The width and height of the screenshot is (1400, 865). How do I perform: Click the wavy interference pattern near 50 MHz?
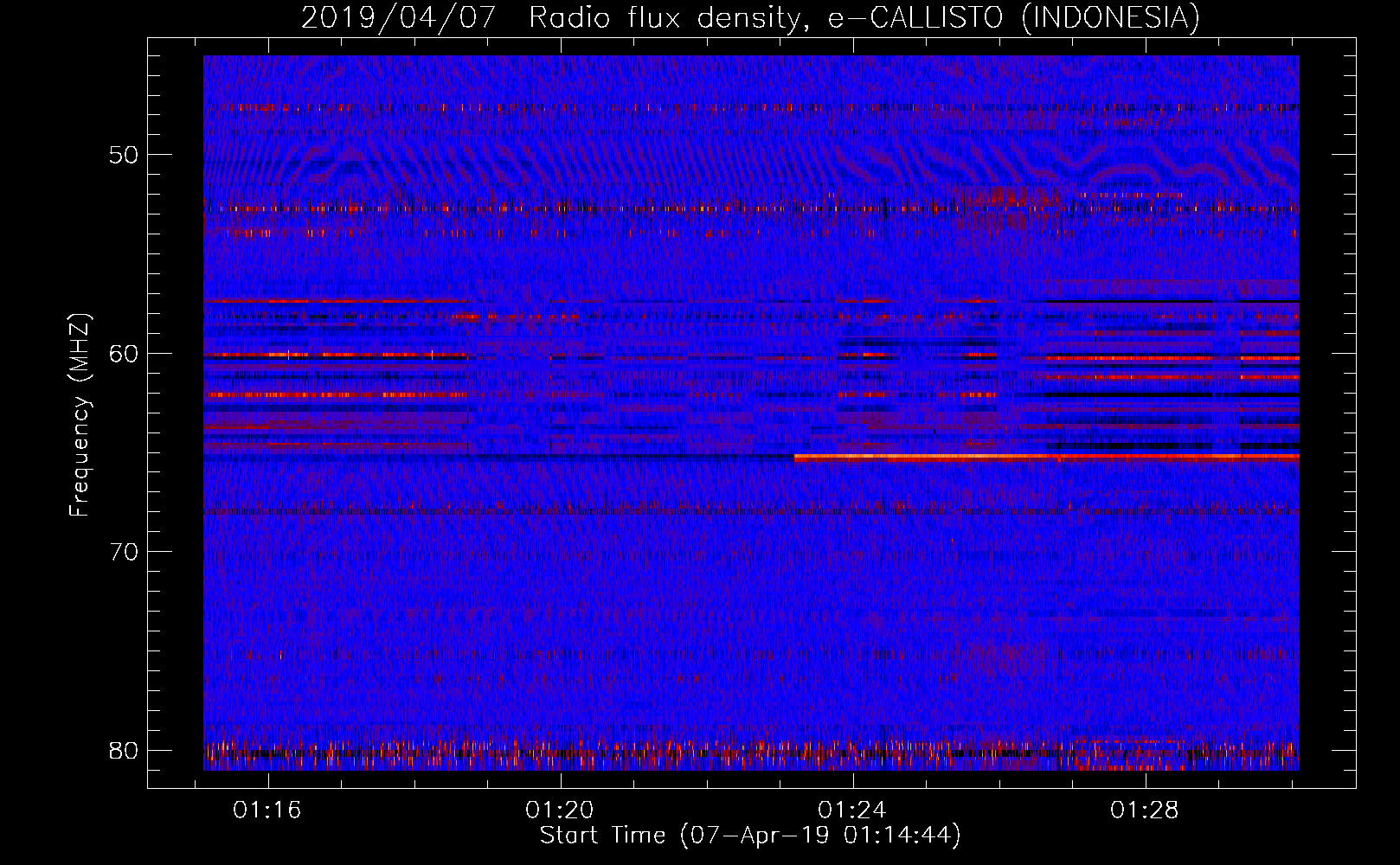coord(751,163)
